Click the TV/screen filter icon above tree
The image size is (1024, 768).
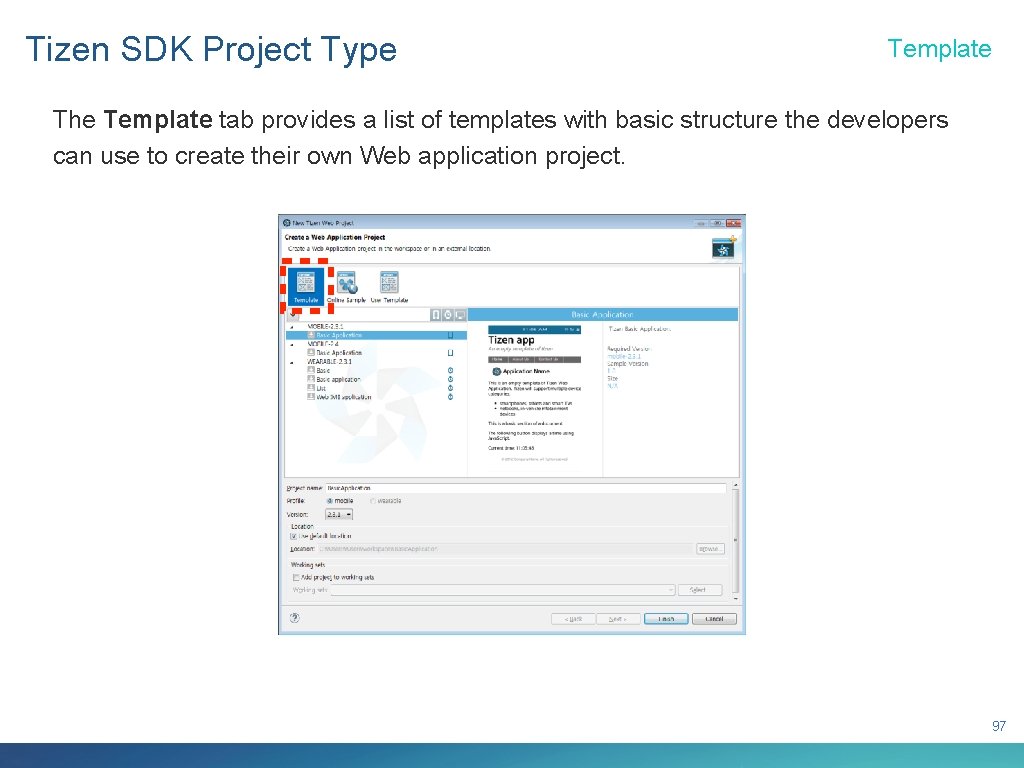pos(460,315)
